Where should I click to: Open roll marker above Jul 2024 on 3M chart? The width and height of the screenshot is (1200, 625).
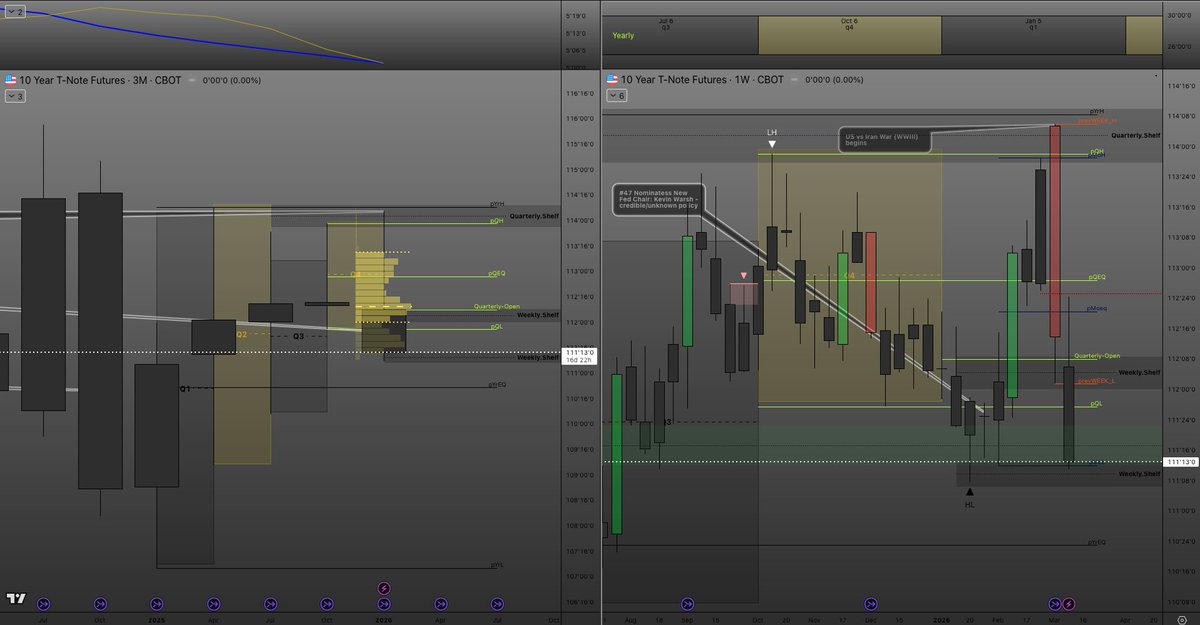click(43, 604)
